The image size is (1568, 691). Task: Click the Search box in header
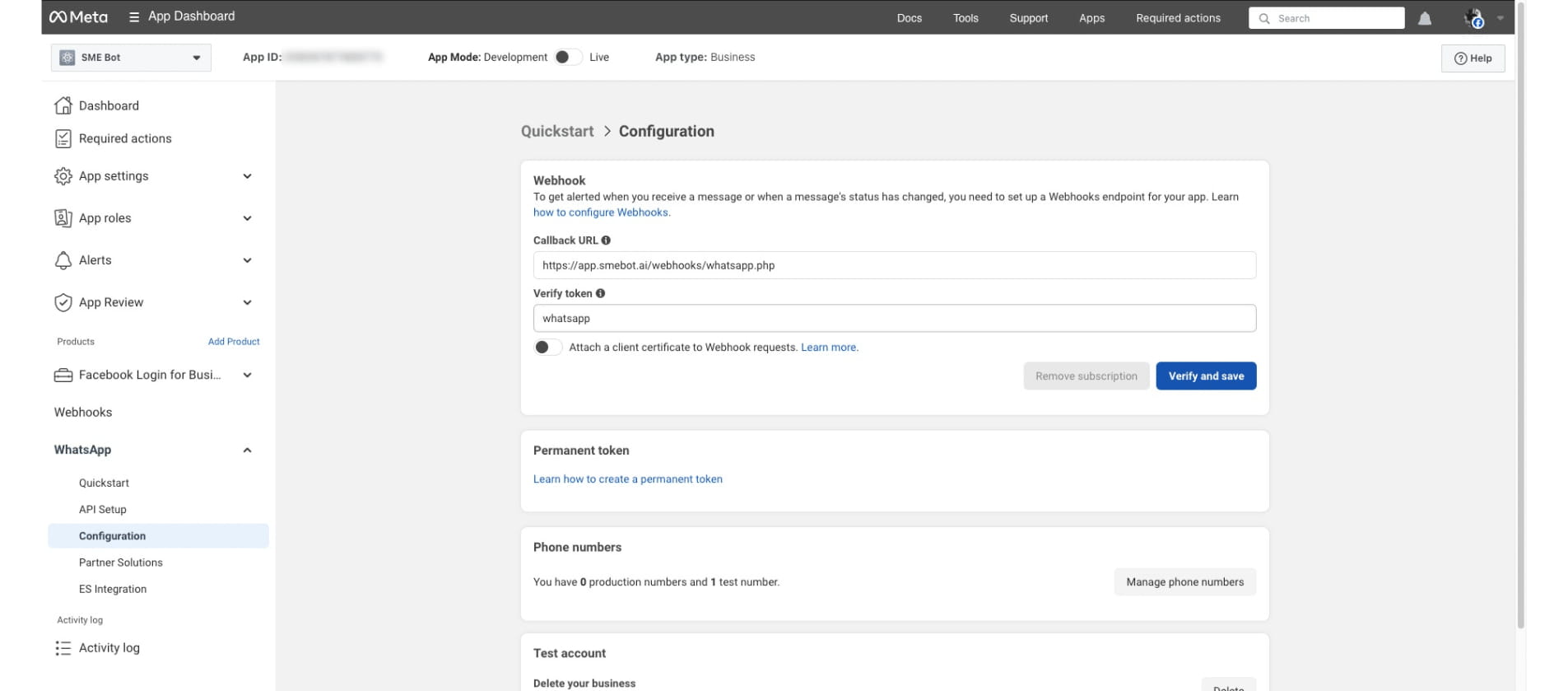coord(1326,18)
